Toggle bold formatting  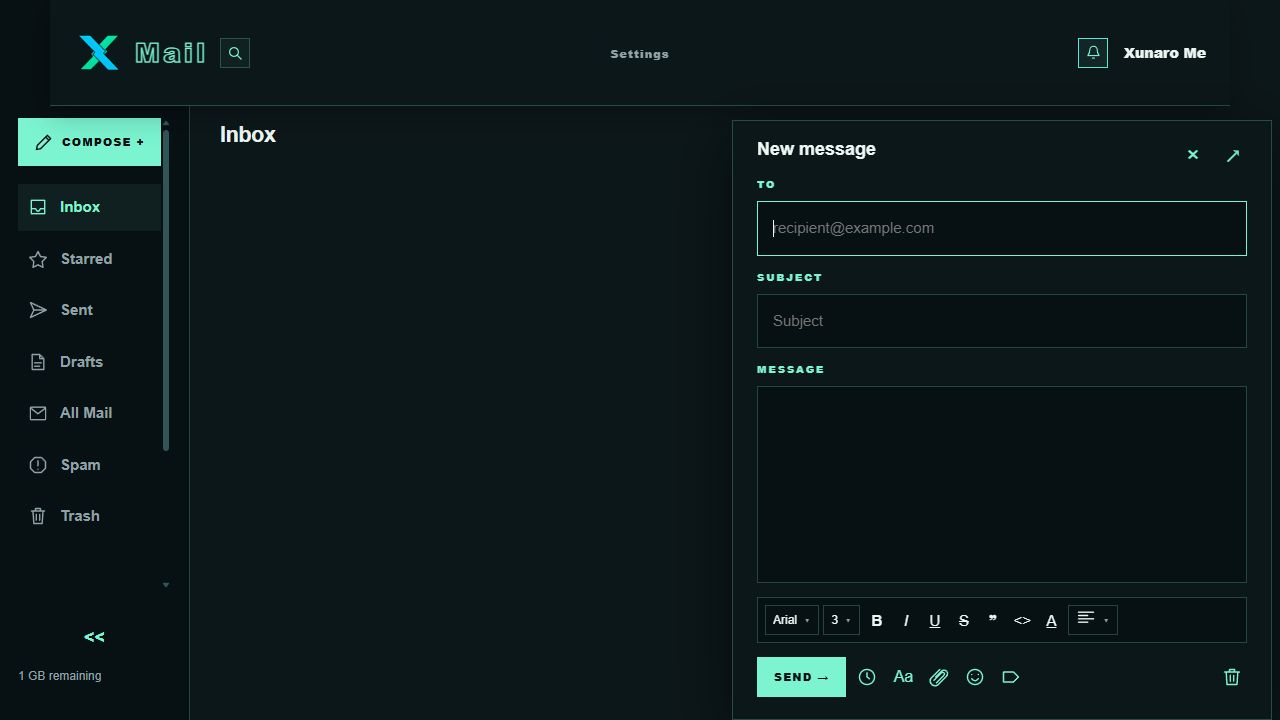point(877,620)
